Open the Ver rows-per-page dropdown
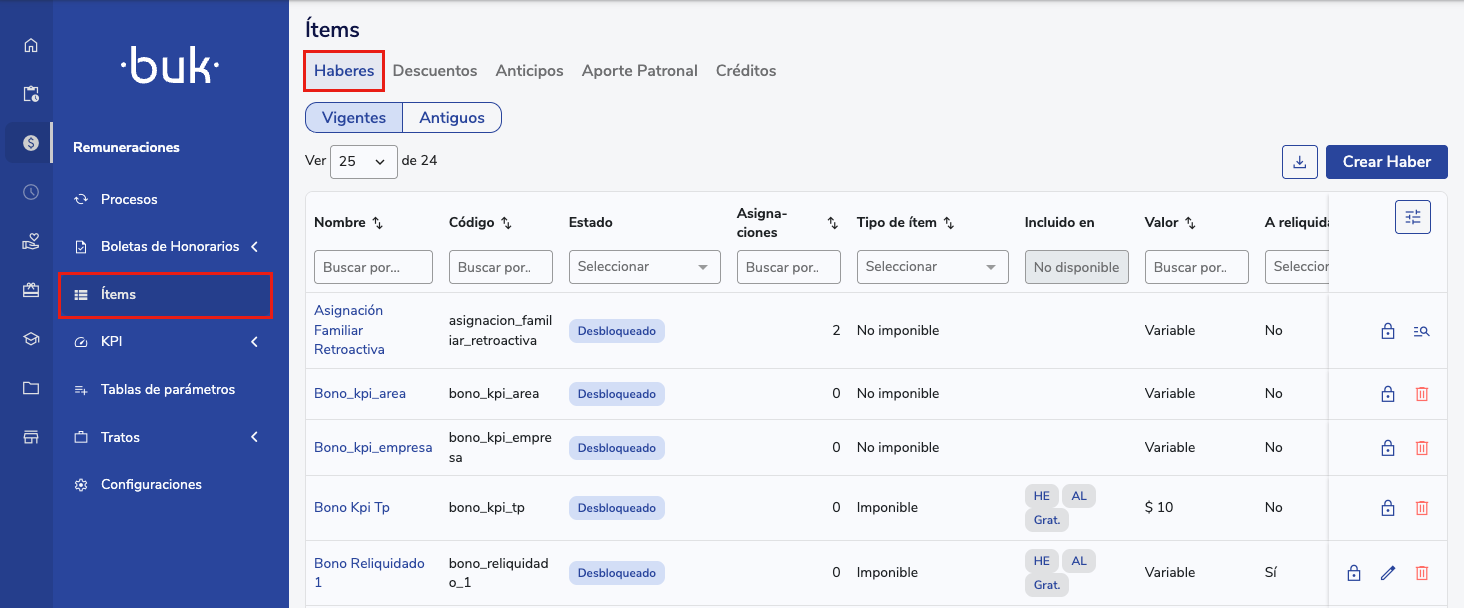Image resolution: width=1464 pixels, height=608 pixels. point(363,161)
